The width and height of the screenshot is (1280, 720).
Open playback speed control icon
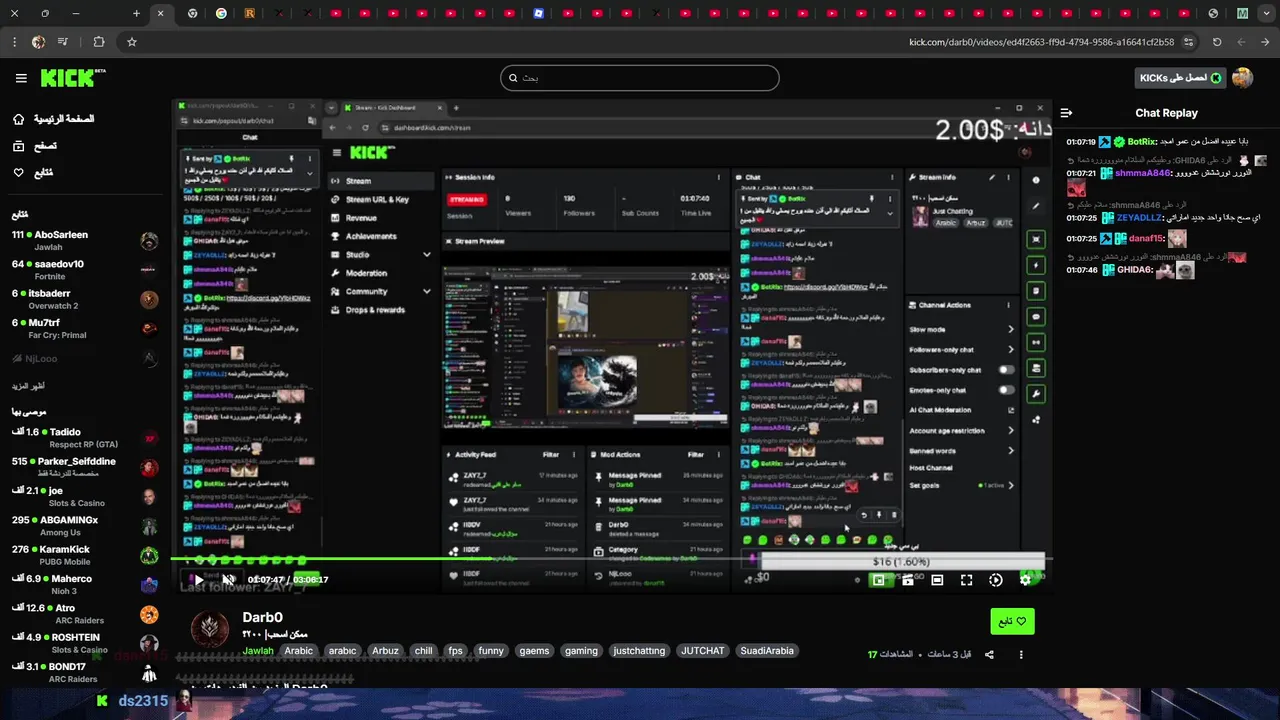coord(995,580)
